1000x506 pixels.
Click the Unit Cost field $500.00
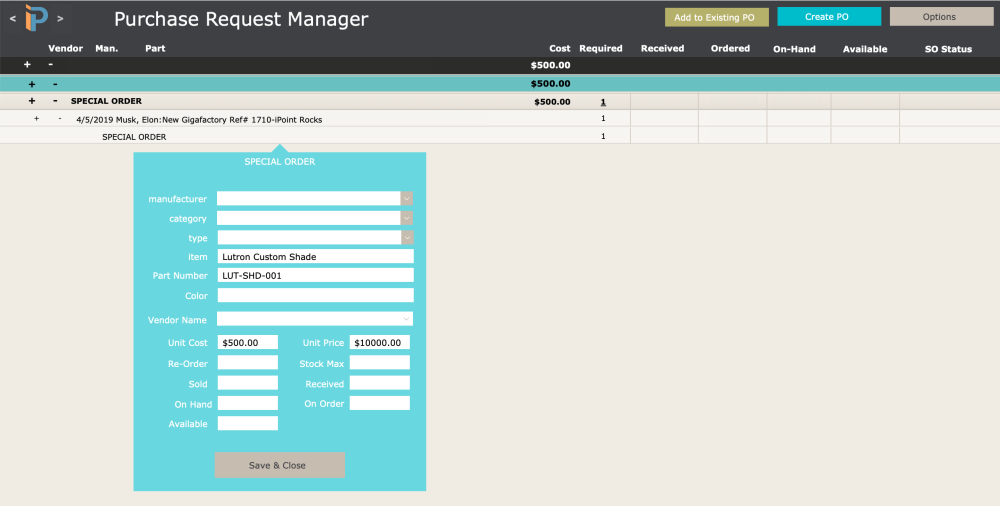click(247, 343)
